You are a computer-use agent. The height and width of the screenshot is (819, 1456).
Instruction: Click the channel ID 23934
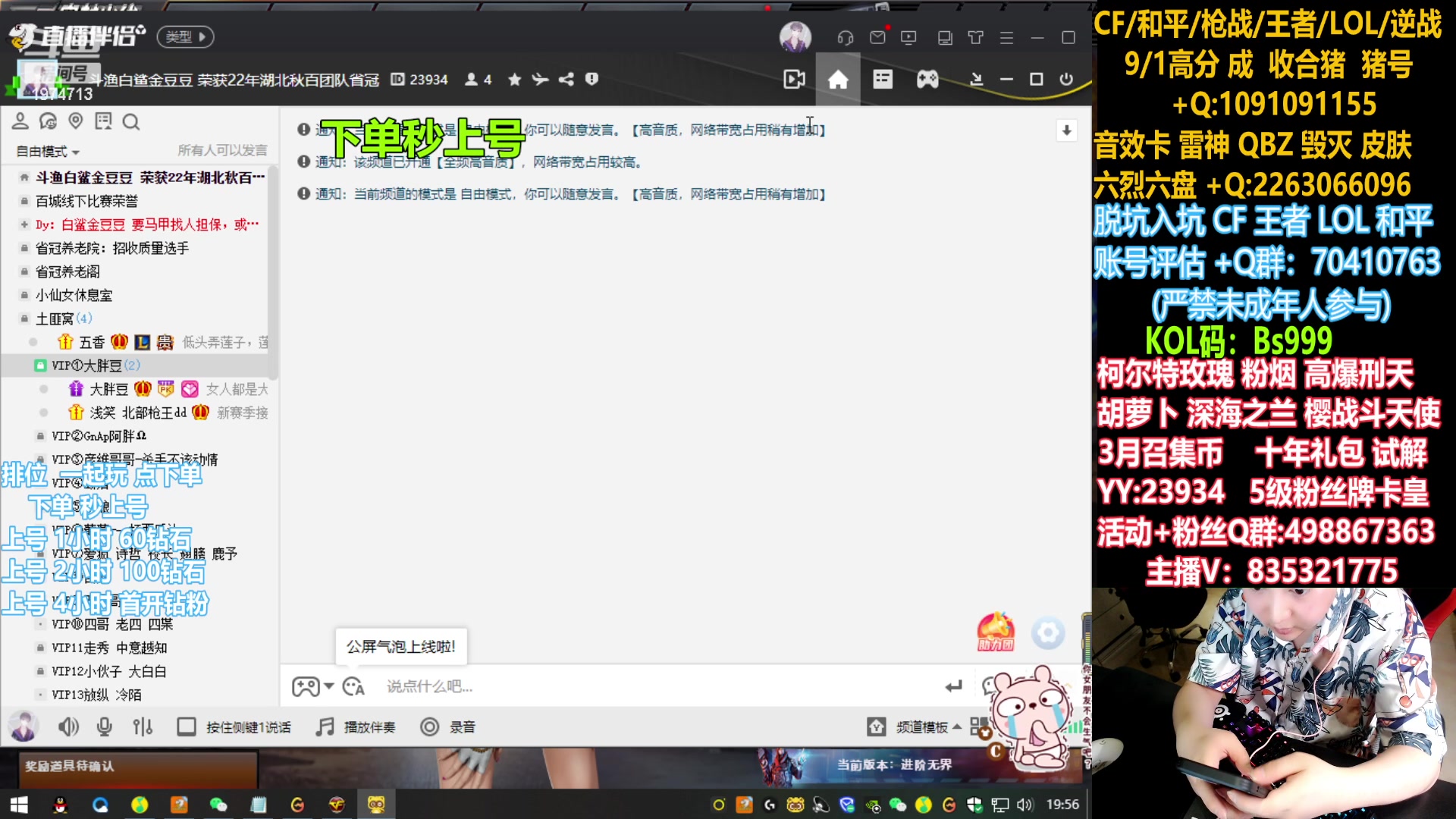pyautogui.click(x=419, y=80)
